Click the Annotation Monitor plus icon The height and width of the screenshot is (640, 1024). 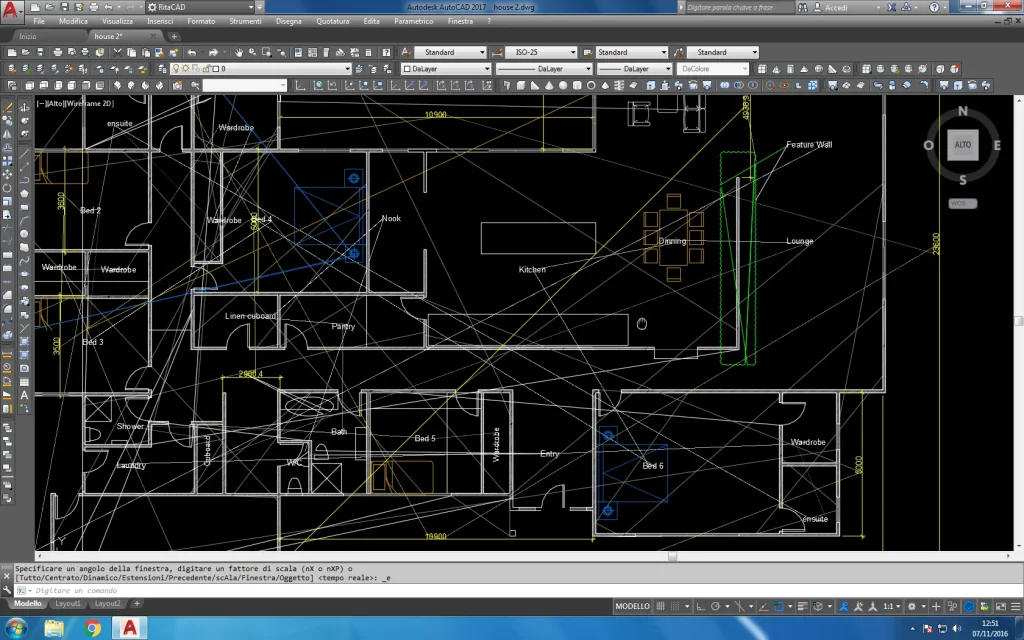[x=936, y=606]
